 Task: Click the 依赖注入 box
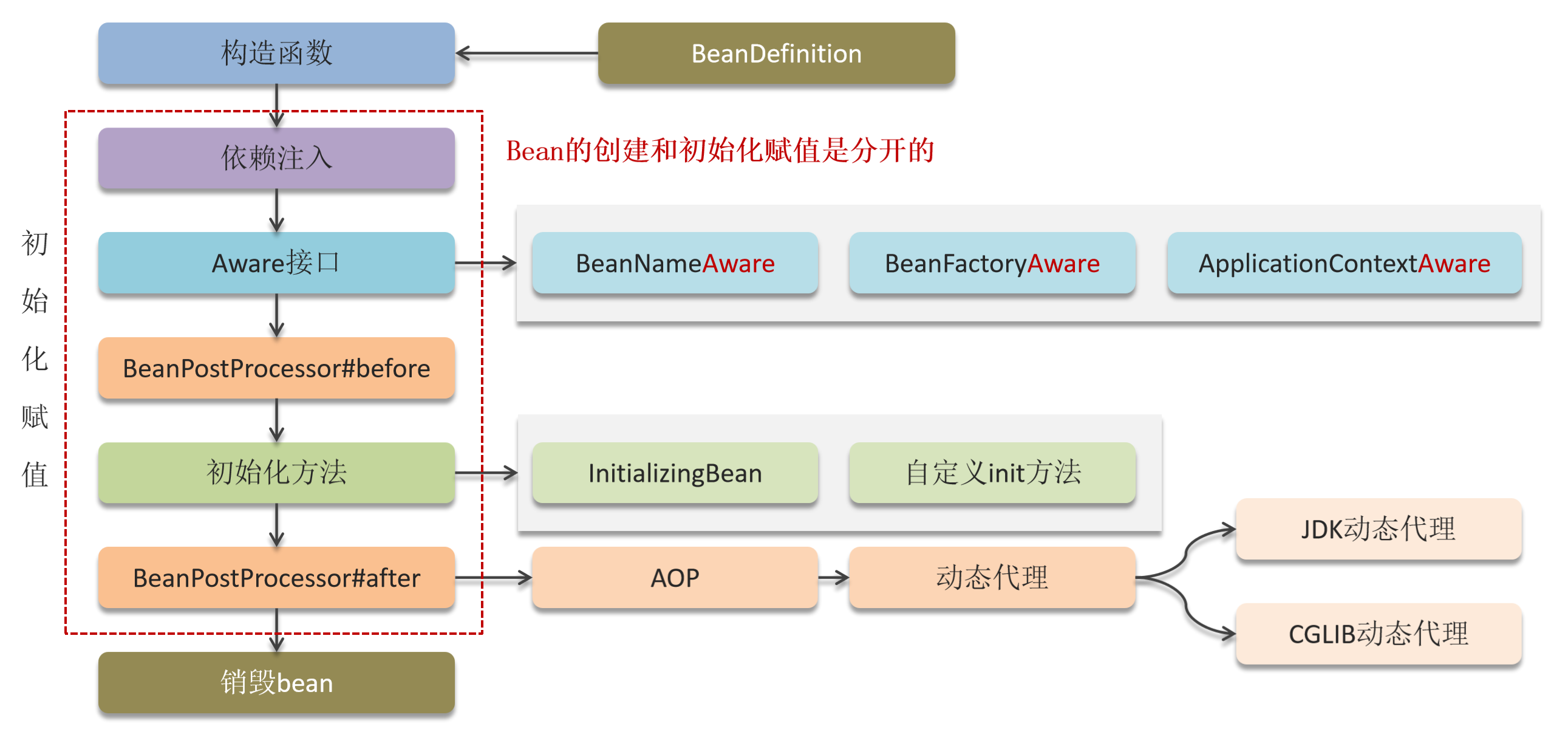point(276,158)
